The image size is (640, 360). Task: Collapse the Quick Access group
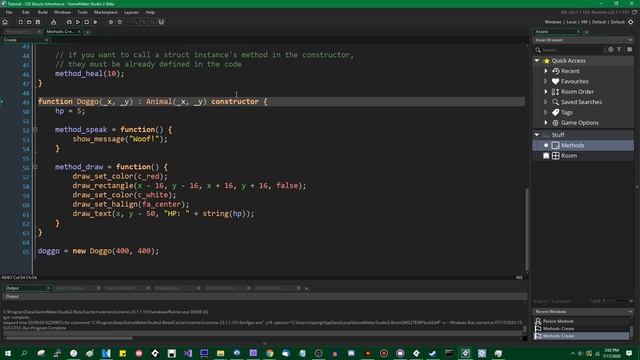coord(537,61)
